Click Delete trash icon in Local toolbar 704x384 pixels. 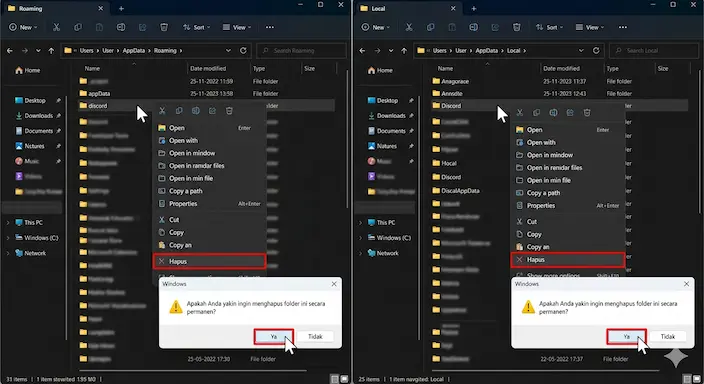[x=516, y=27]
